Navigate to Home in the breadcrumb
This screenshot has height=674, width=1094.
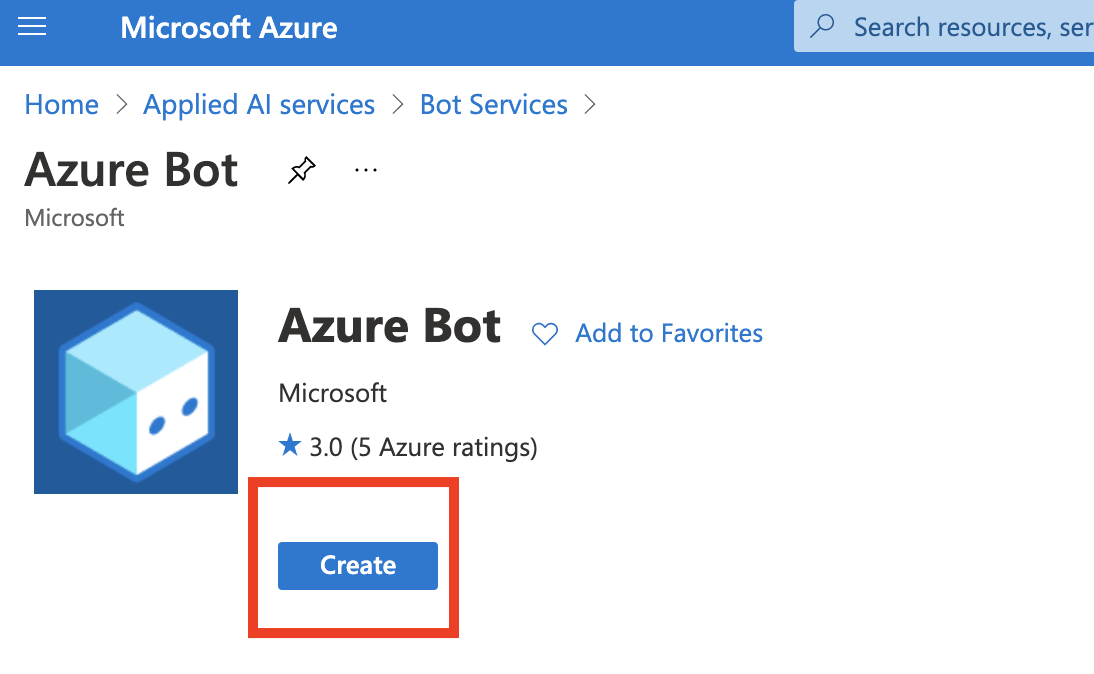(61, 104)
